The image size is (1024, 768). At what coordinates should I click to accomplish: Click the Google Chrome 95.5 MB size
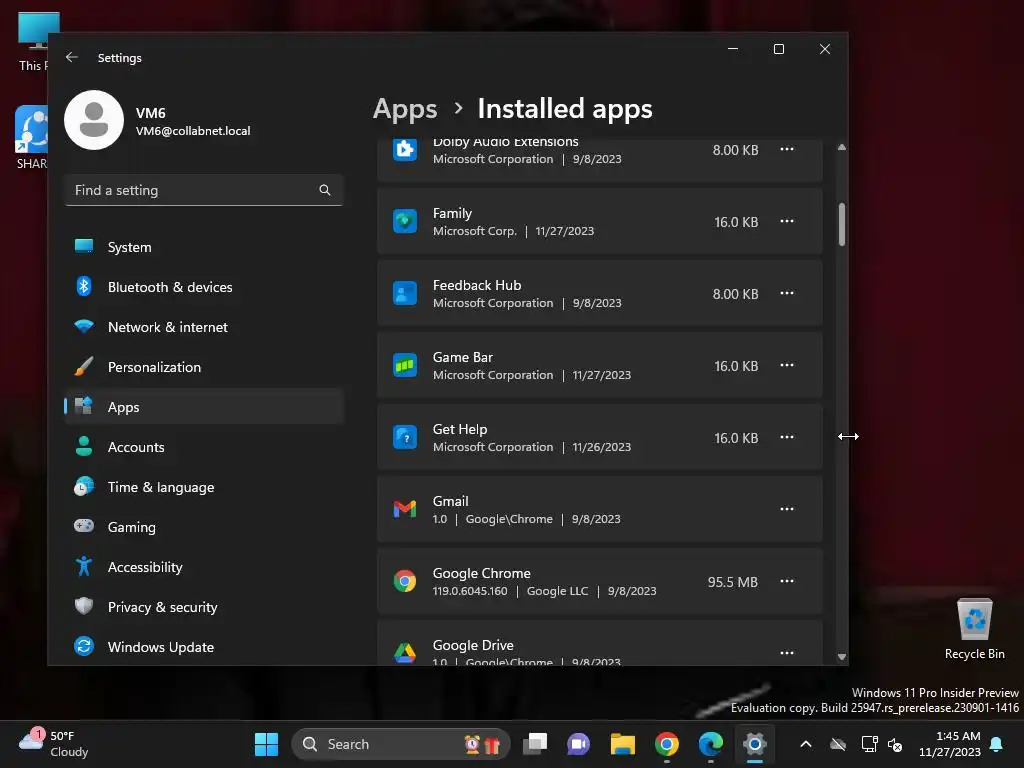click(x=733, y=582)
